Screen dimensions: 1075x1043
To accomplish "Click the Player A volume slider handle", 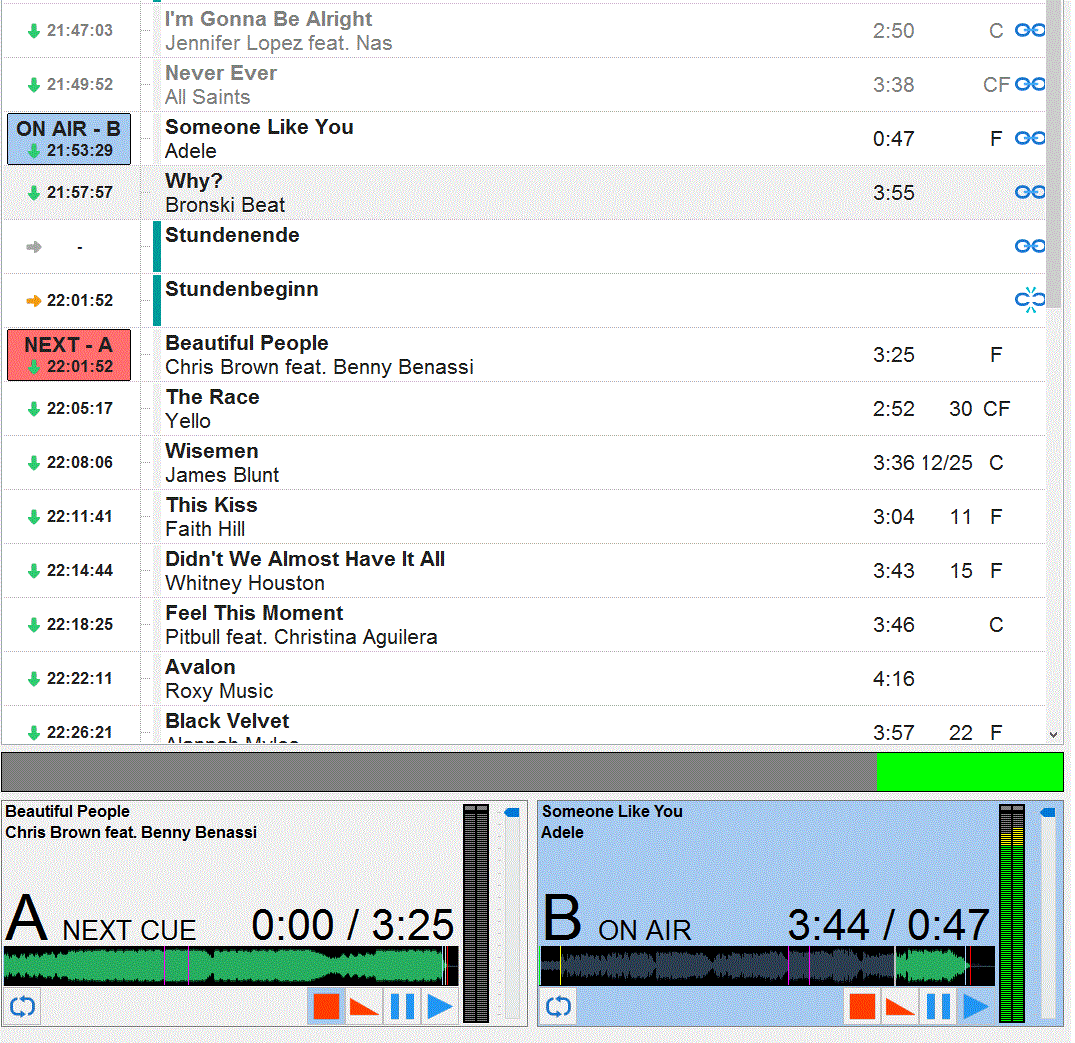I will pos(511,813).
